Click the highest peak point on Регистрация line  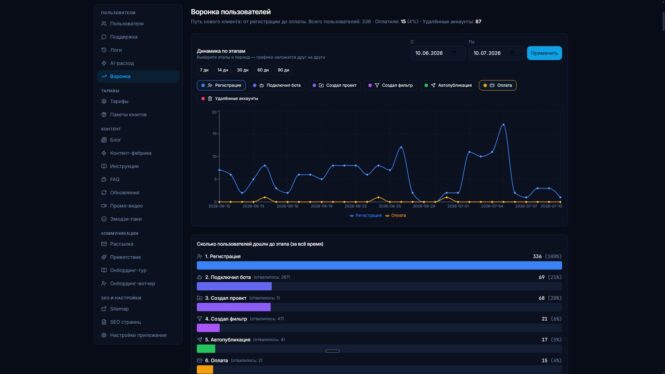[503, 125]
